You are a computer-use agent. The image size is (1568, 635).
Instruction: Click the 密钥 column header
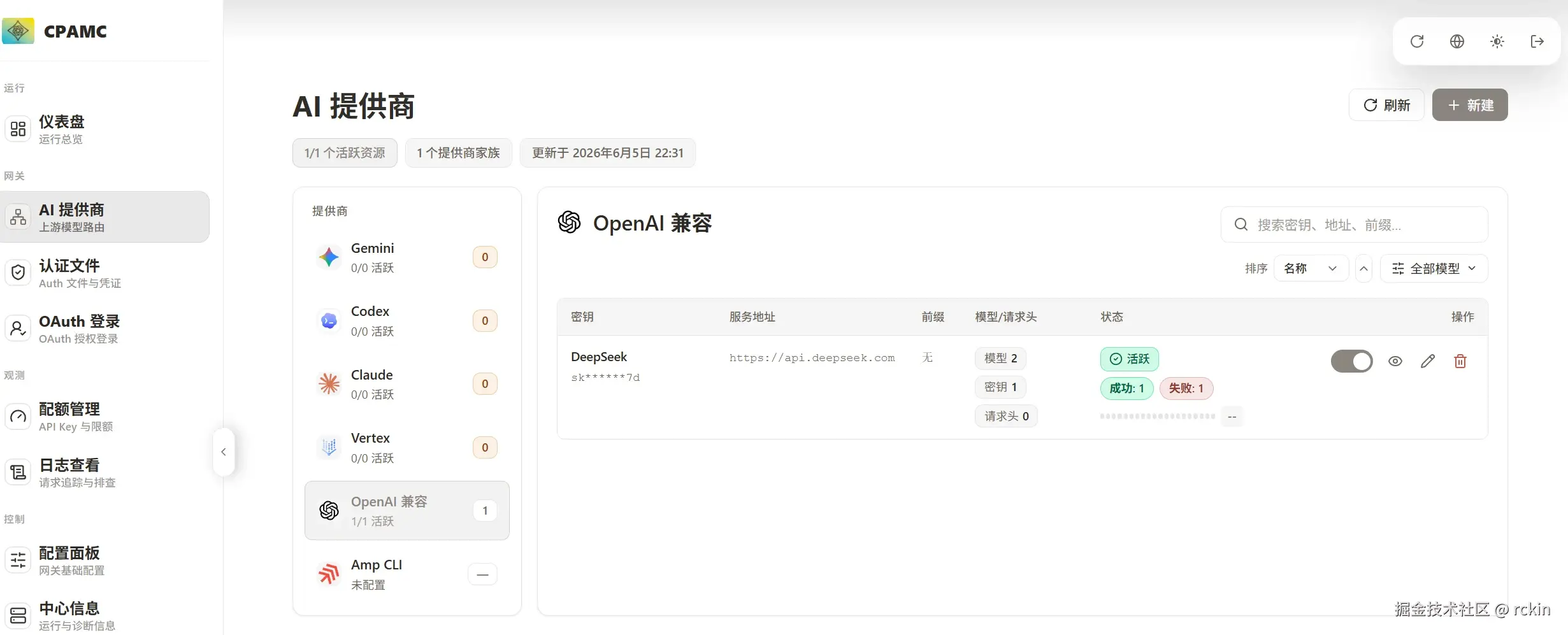[582, 317]
